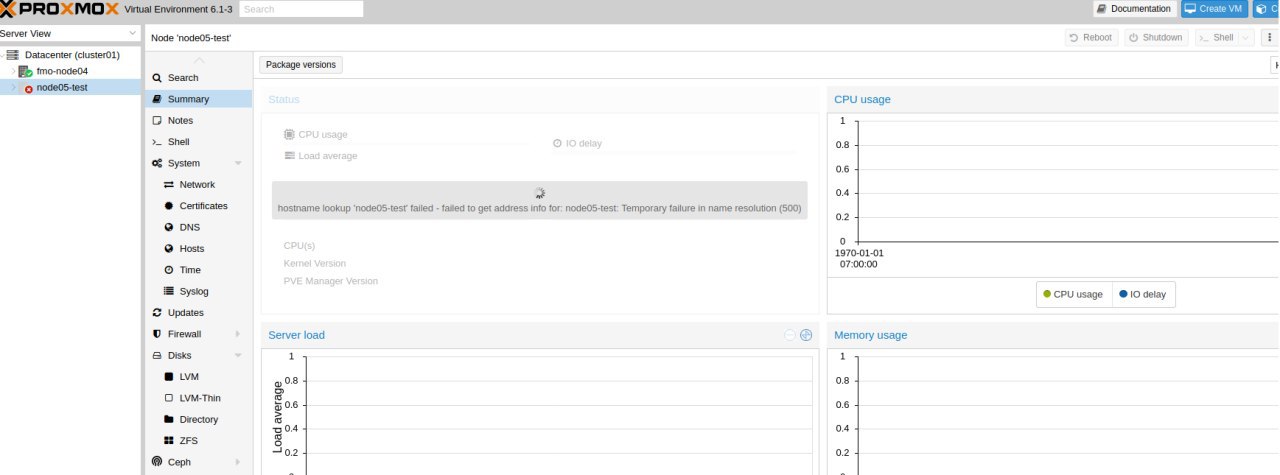Open the Summary menu item
Image resolution: width=1280 pixels, height=475 pixels.
197,99
